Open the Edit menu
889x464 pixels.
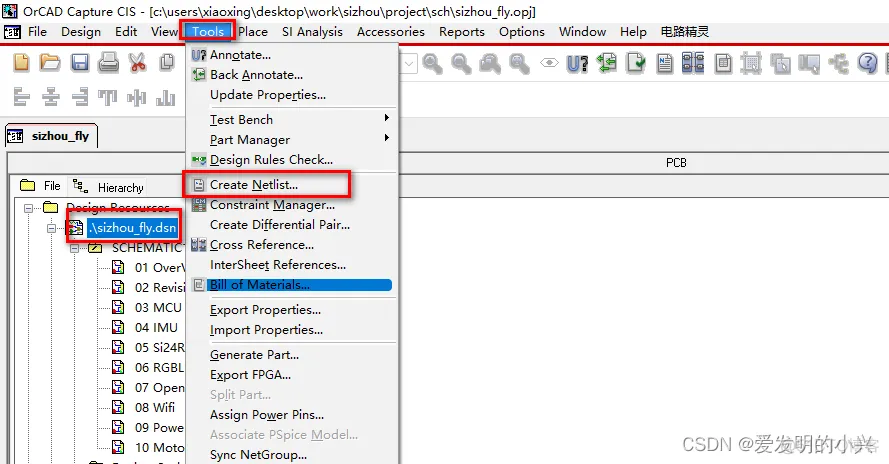coord(126,32)
